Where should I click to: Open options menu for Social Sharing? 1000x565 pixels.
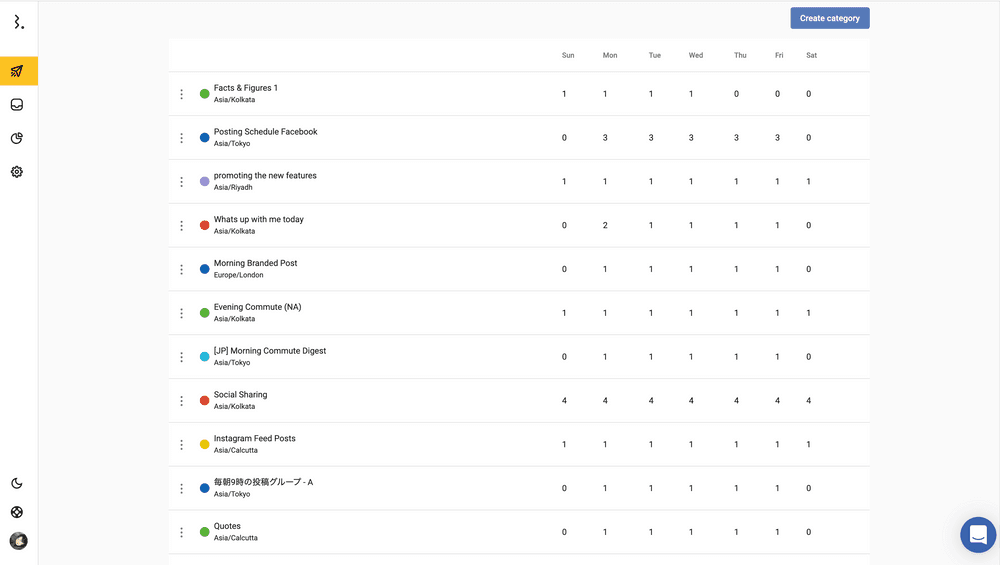tap(181, 401)
